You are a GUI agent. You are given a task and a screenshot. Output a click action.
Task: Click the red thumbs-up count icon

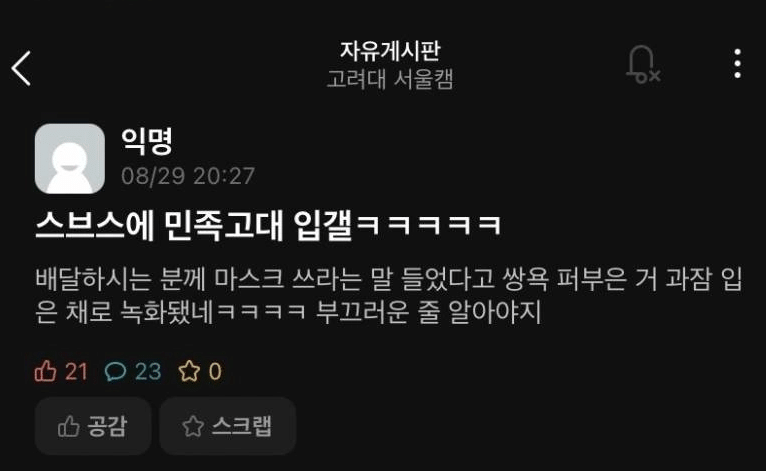tap(45, 371)
